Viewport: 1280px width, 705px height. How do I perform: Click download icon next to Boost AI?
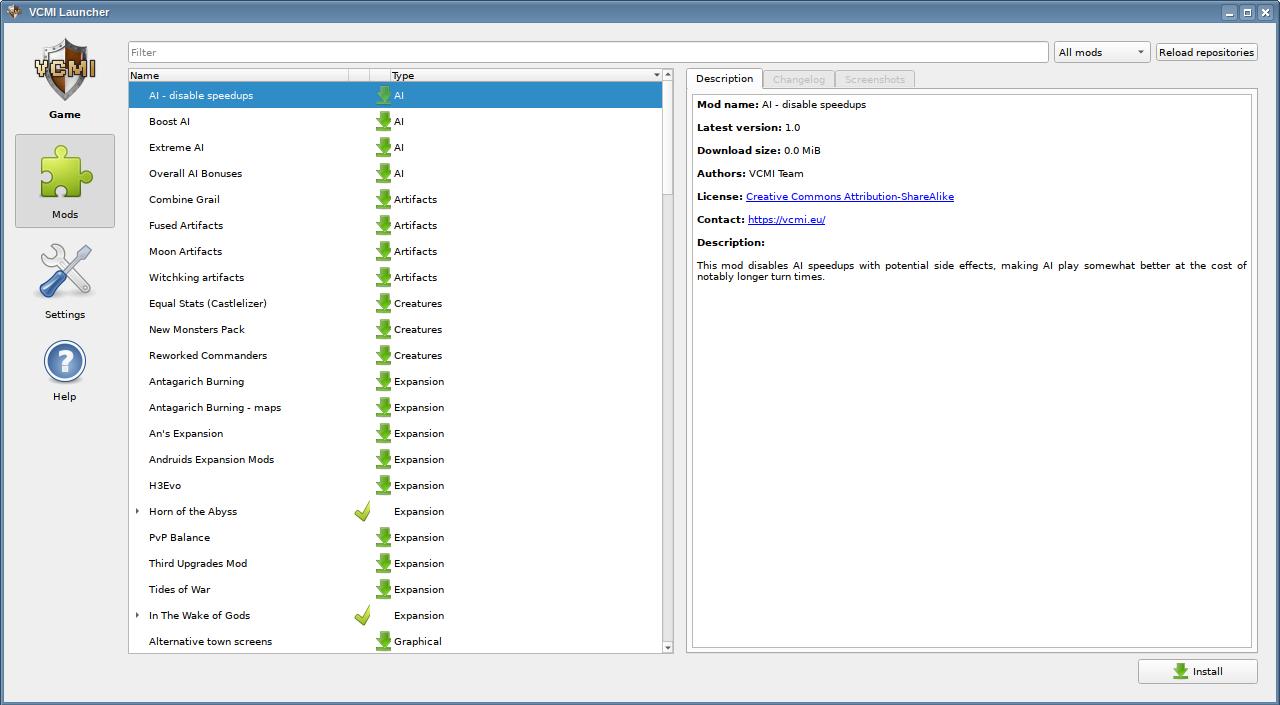click(x=383, y=121)
